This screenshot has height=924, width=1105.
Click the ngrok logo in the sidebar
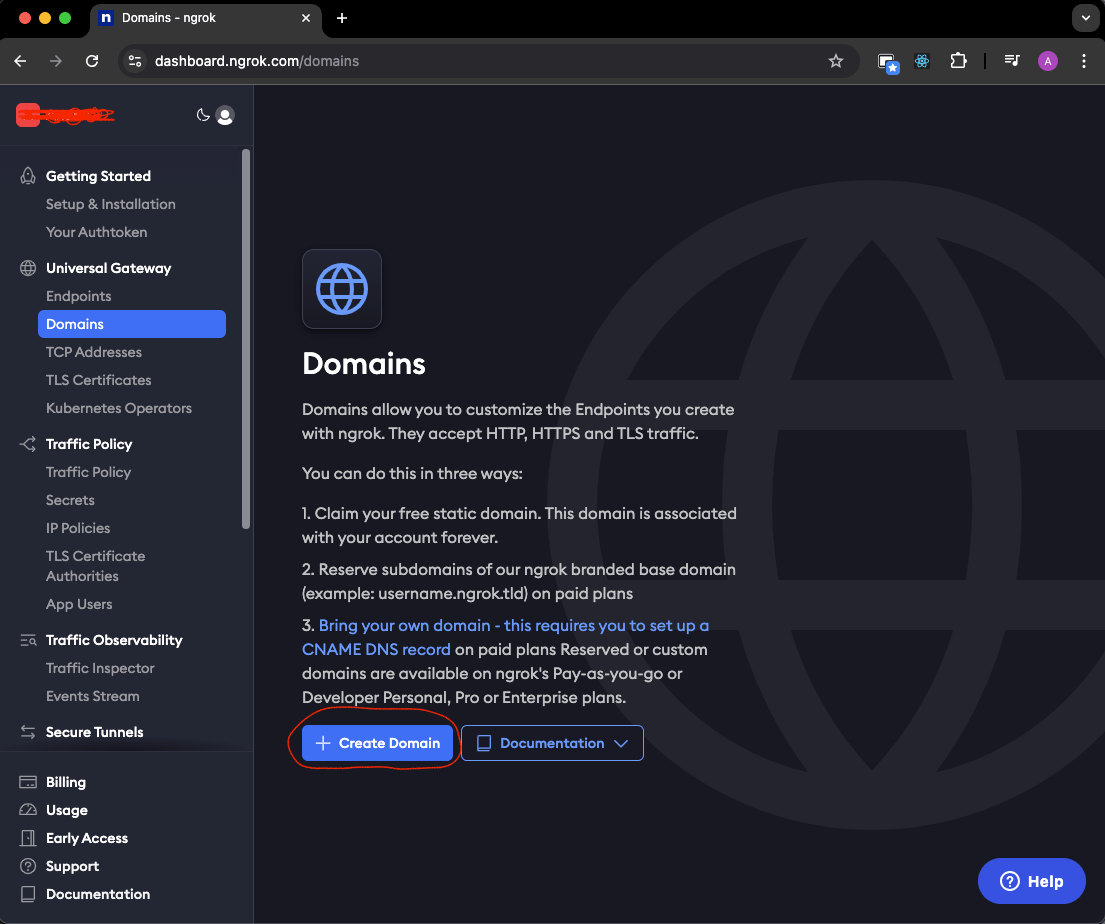click(64, 115)
